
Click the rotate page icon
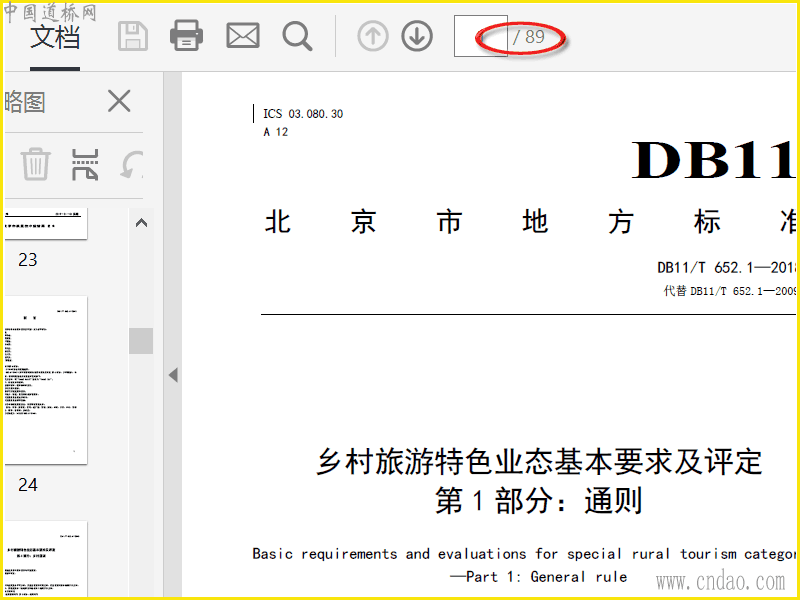(132, 165)
